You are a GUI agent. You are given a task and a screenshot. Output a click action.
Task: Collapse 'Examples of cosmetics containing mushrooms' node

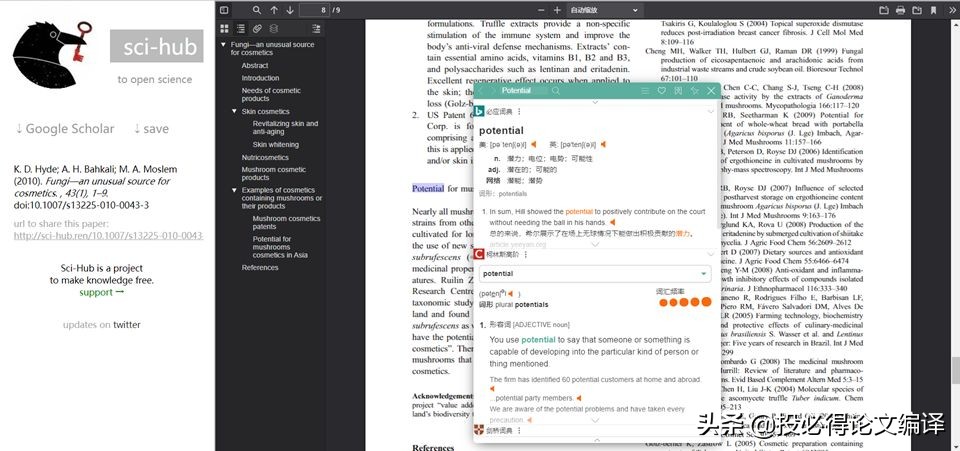(x=234, y=190)
